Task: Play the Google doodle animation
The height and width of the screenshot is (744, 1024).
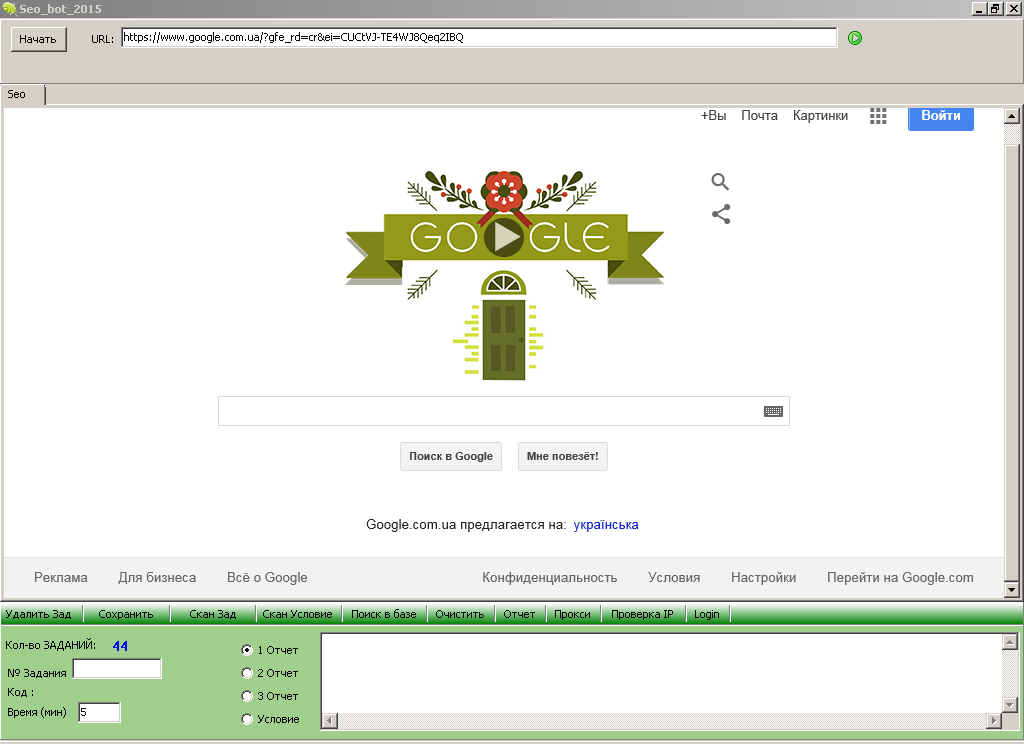Action: point(504,236)
